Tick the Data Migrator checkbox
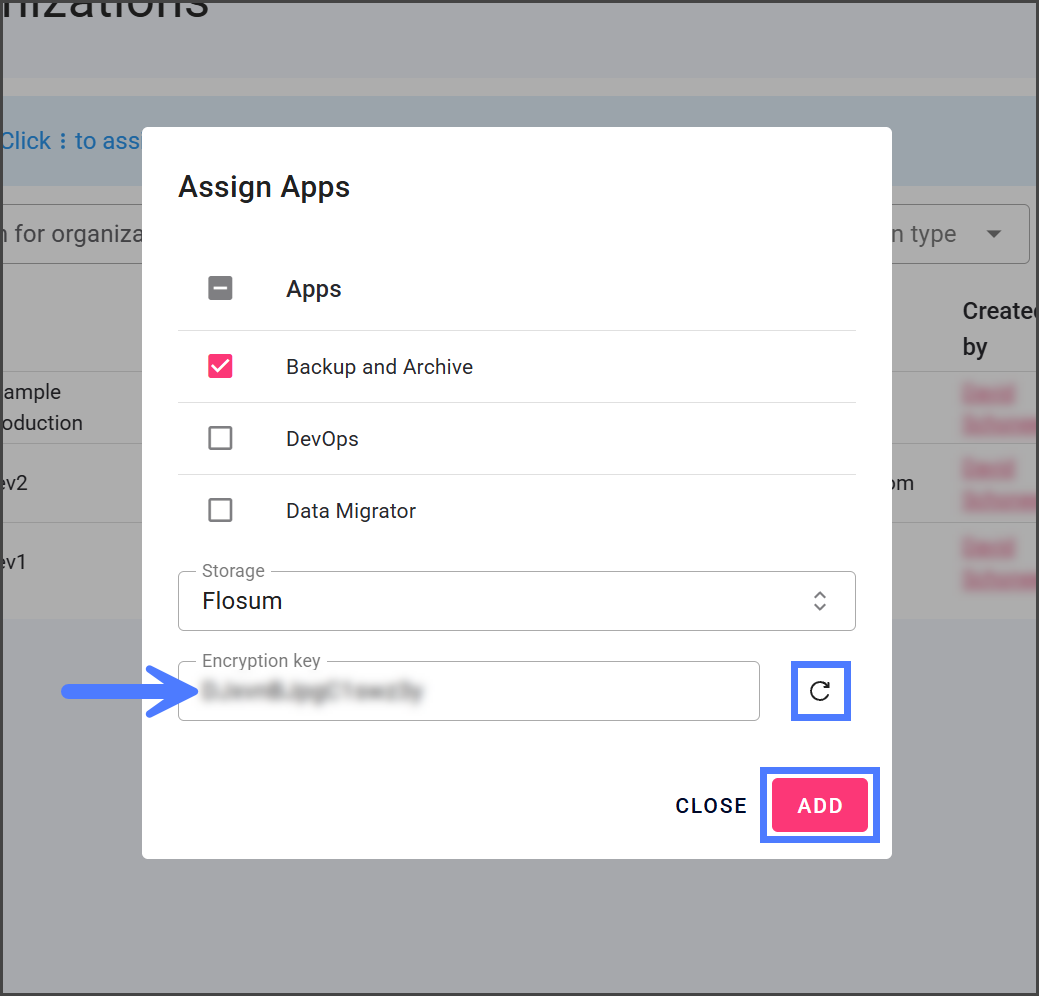 220,511
